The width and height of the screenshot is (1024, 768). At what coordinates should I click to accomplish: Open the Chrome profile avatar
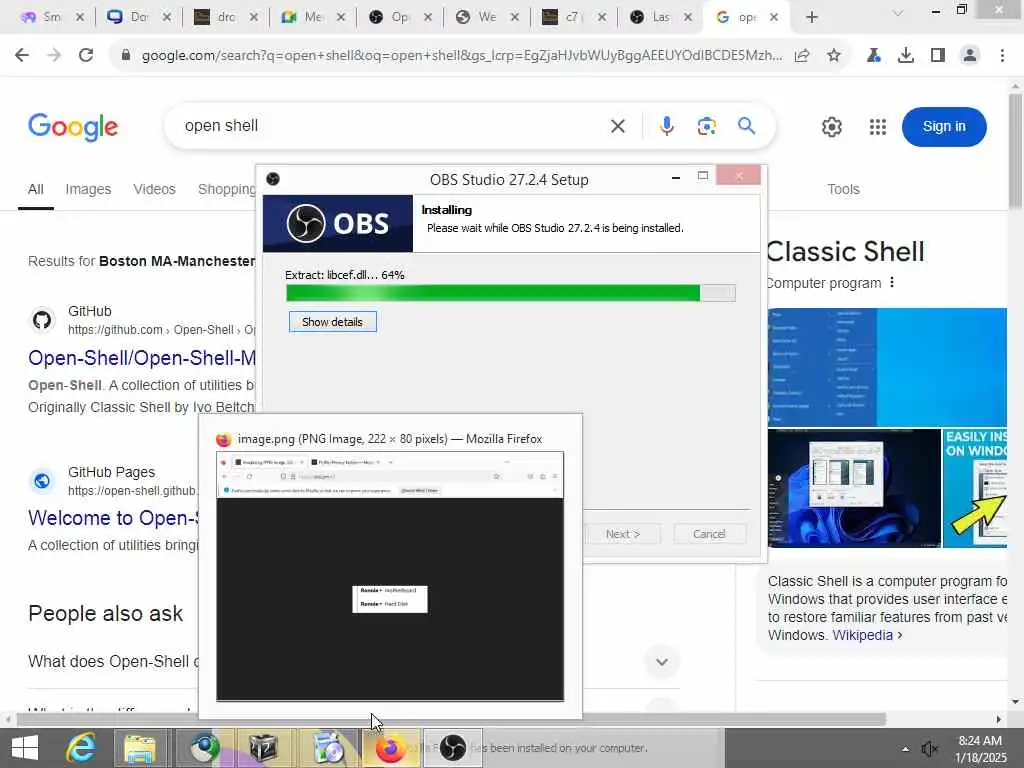point(970,56)
